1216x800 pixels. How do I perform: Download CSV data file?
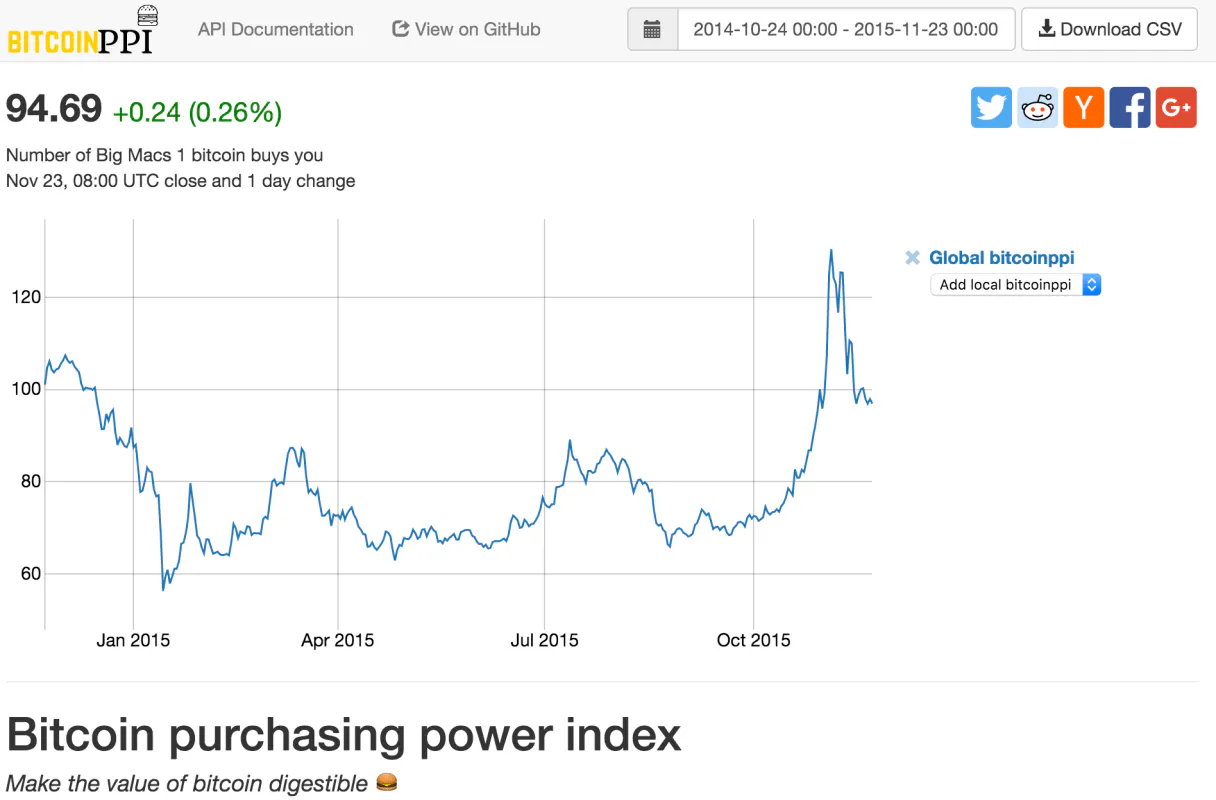point(1109,30)
